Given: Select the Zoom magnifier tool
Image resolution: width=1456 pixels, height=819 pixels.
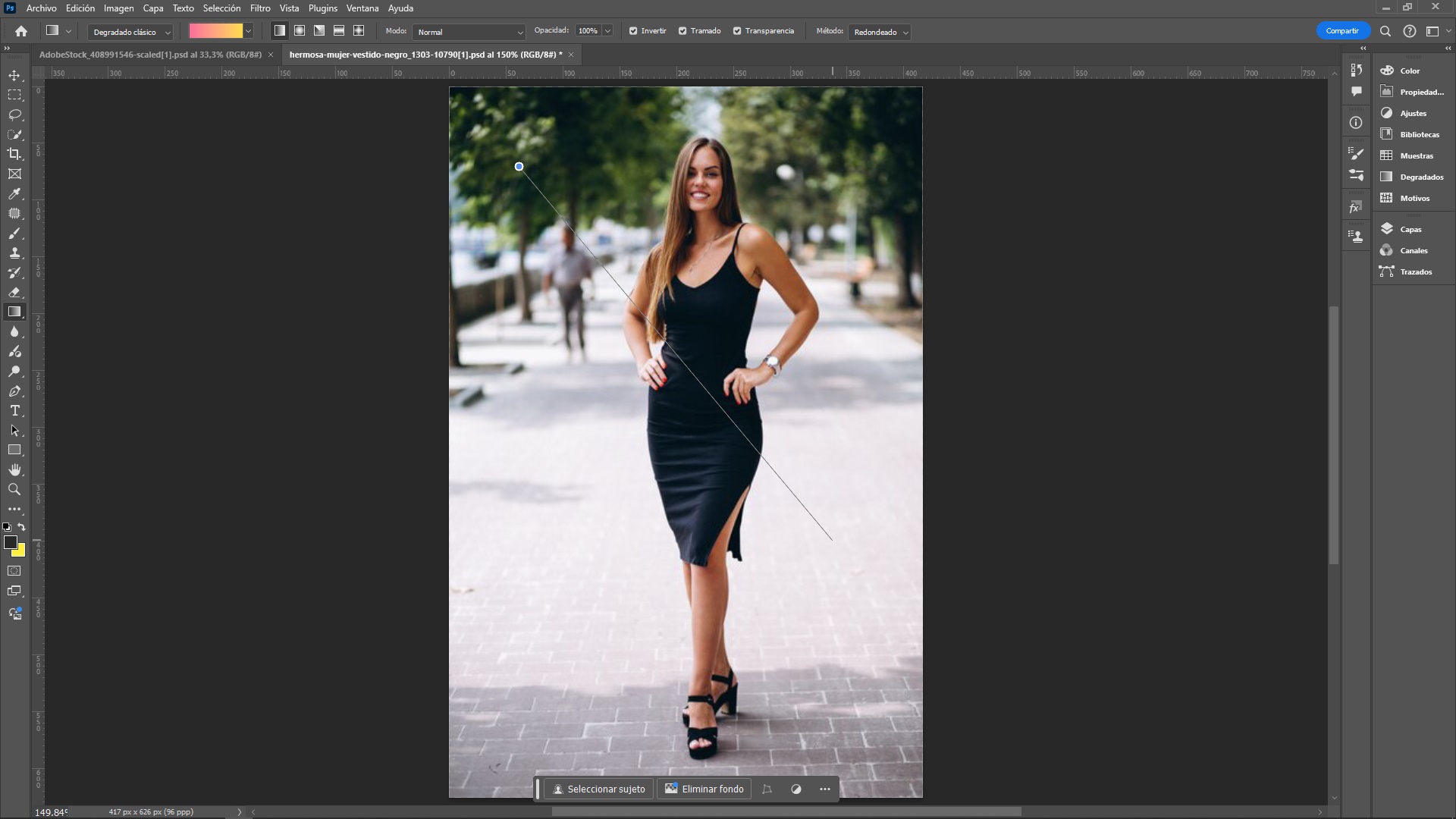Looking at the screenshot, I should pyautogui.click(x=14, y=490).
